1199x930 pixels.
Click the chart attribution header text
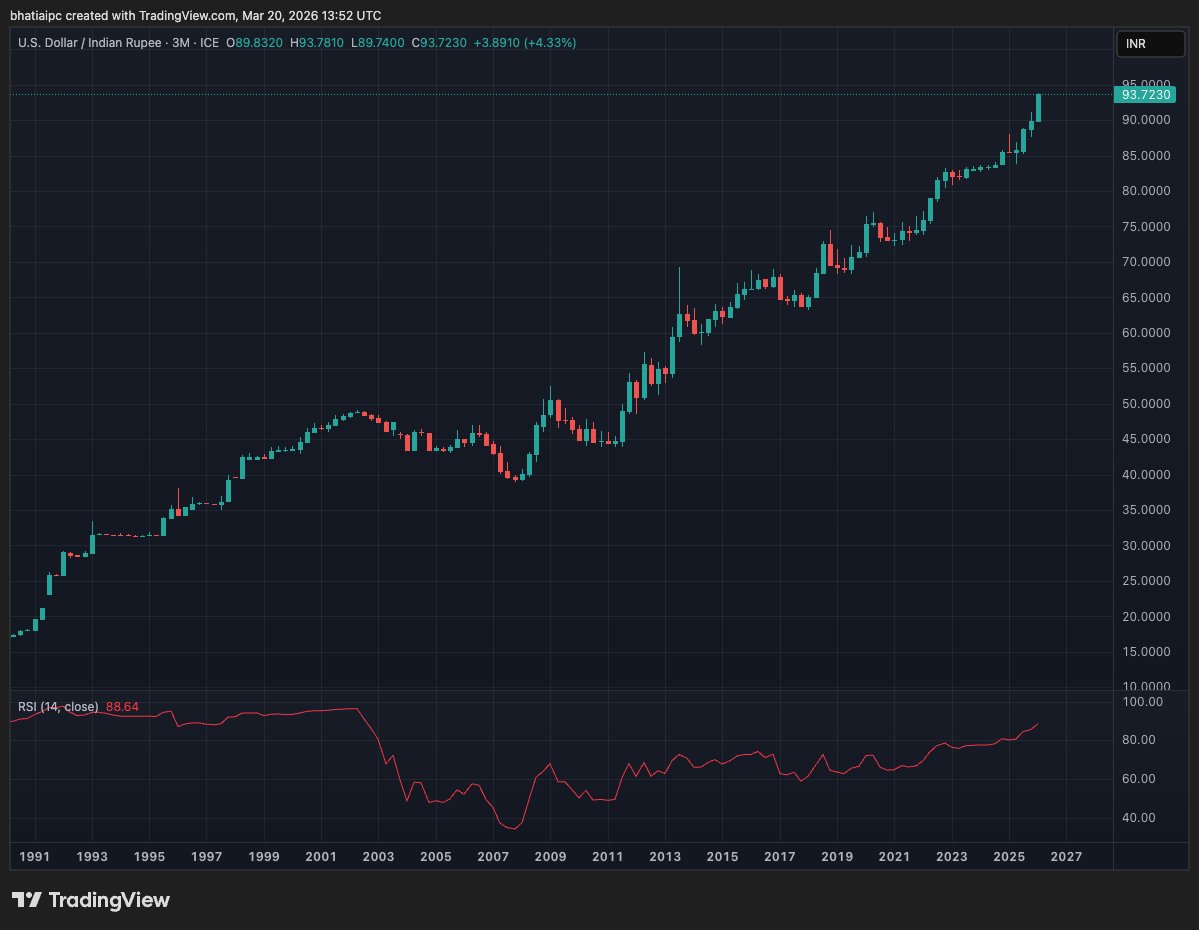(196, 15)
